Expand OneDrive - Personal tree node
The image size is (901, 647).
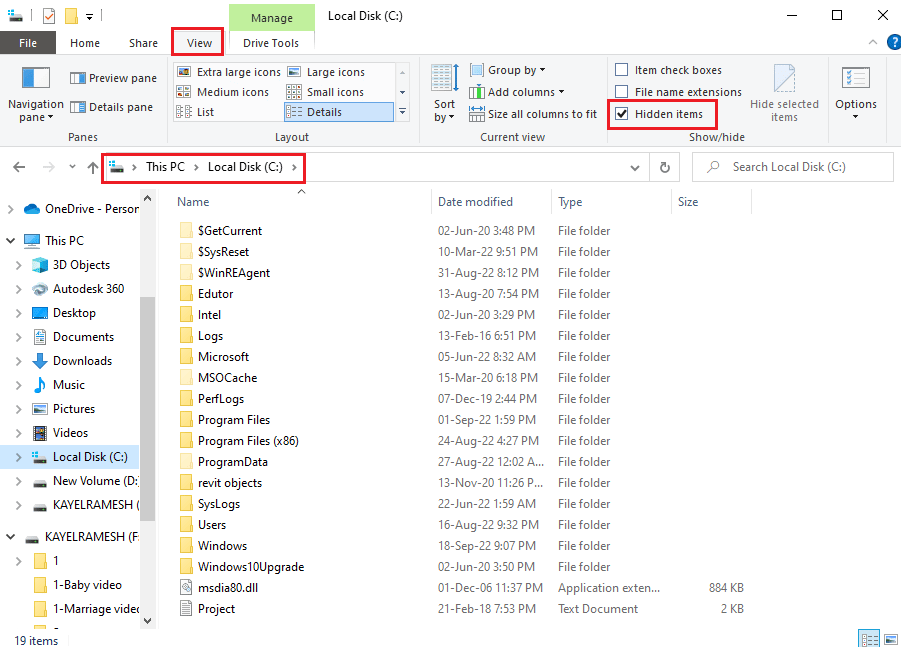tap(10, 209)
